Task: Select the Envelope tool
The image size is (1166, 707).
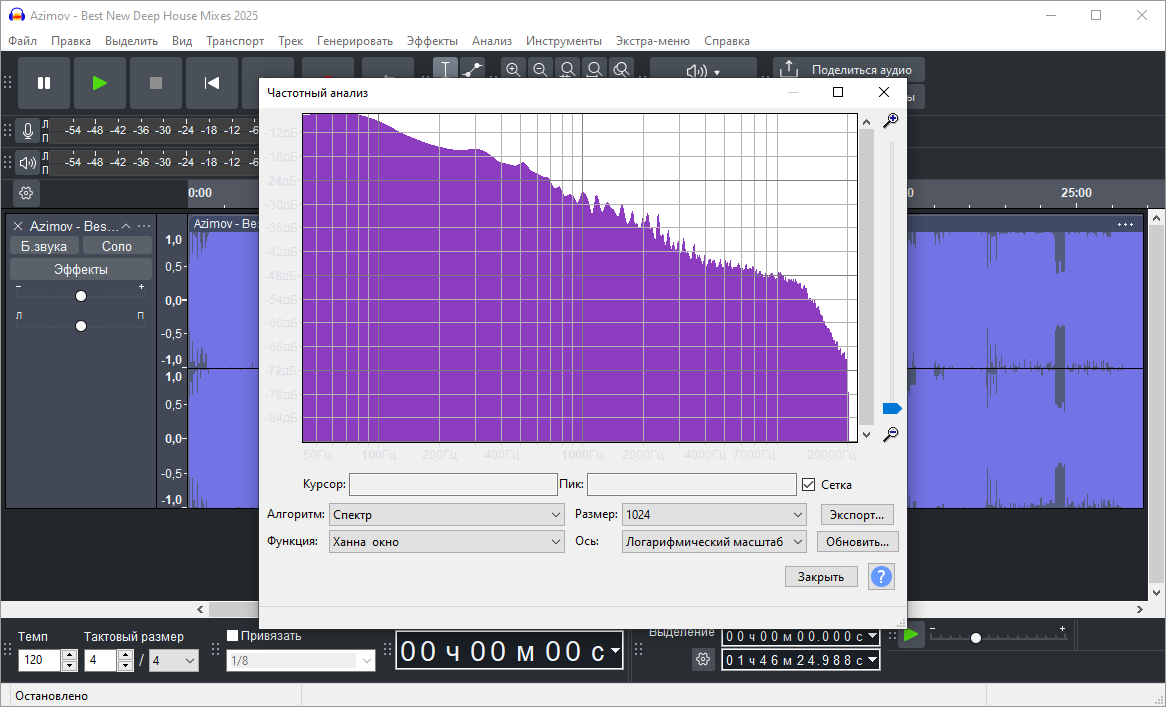Action: [x=472, y=68]
